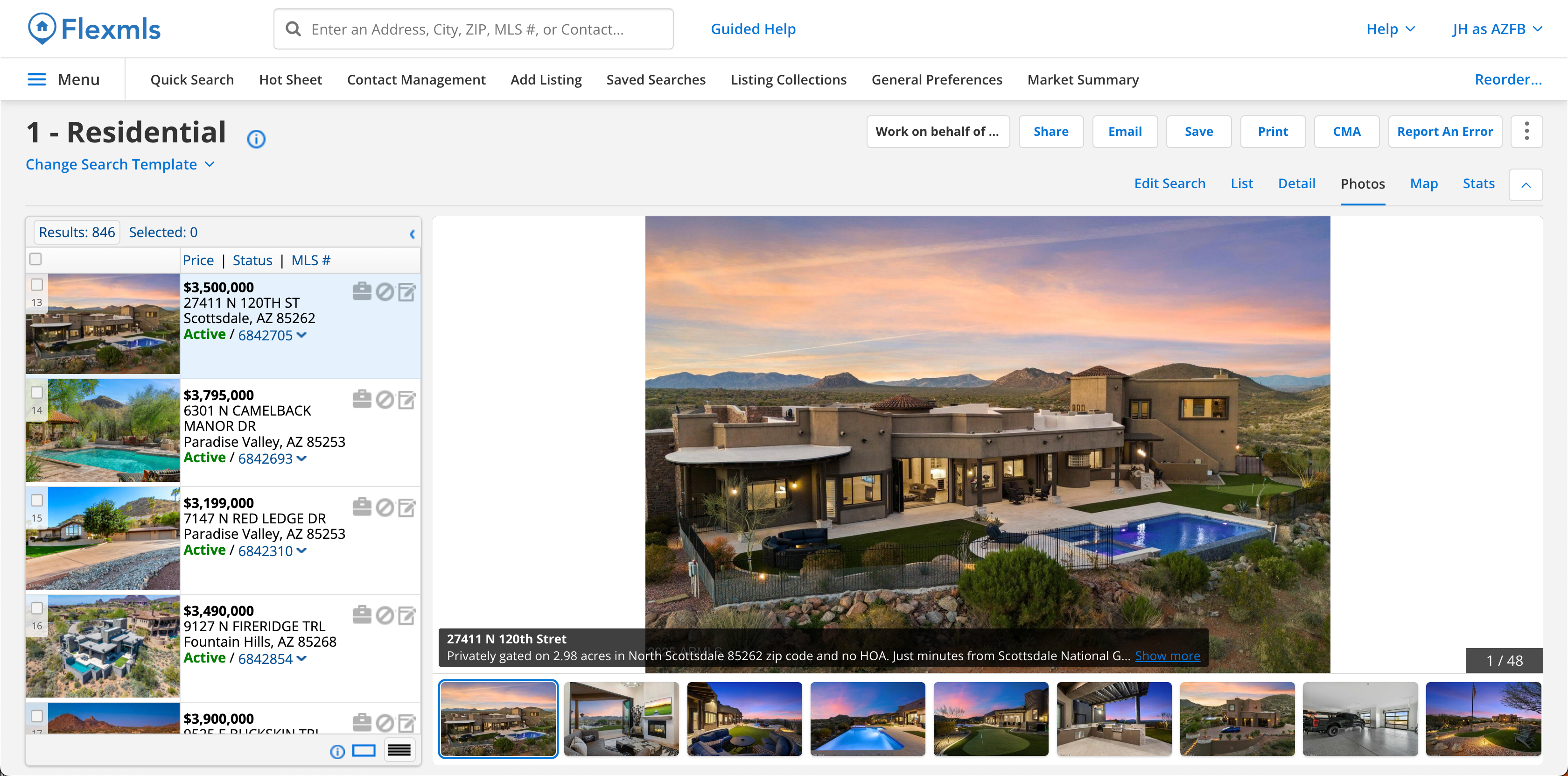
Task: Toggle the select-all results checkbox
Action: point(35,259)
